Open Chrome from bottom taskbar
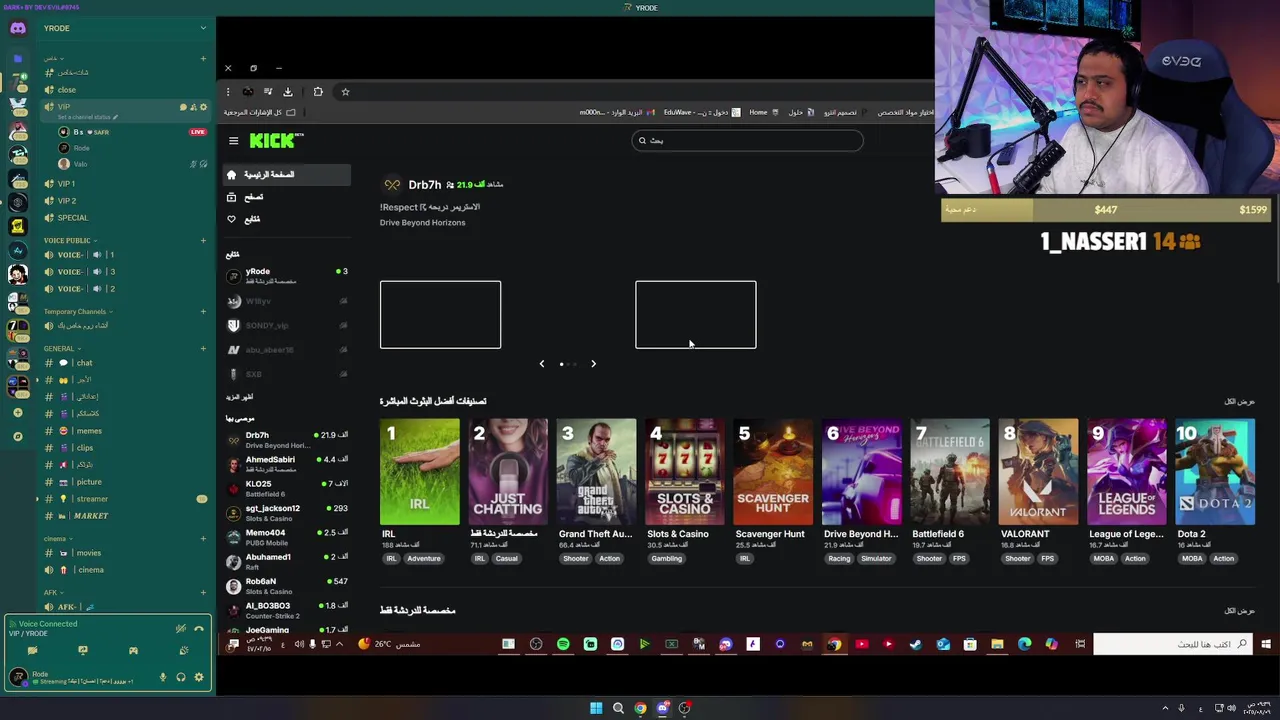This screenshot has height=720, width=1280. [x=640, y=708]
